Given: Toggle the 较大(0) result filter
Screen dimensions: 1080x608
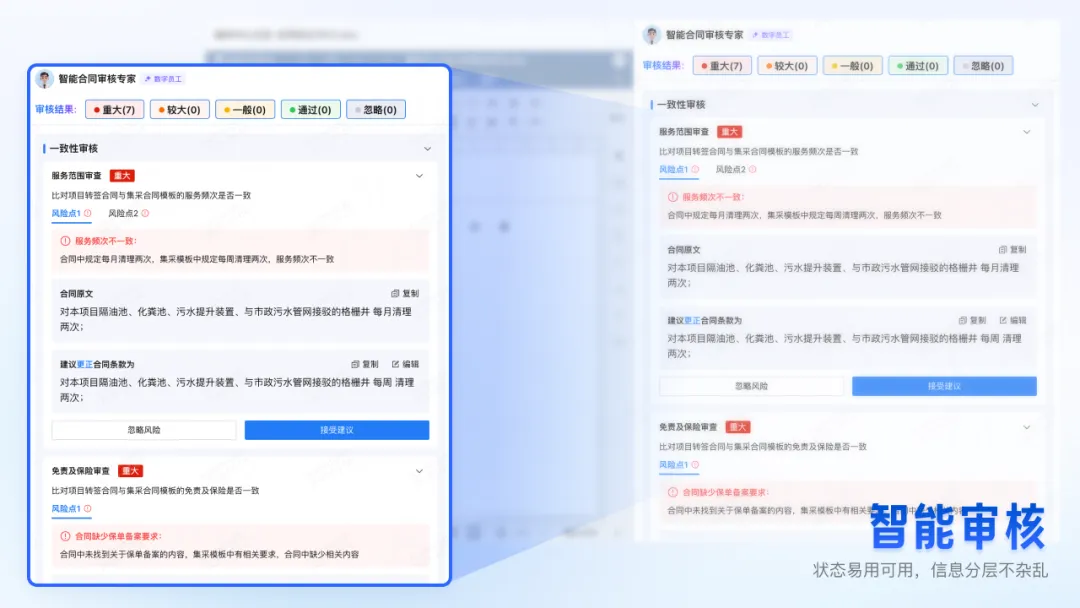Looking at the screenshot, I should point(179,109).
